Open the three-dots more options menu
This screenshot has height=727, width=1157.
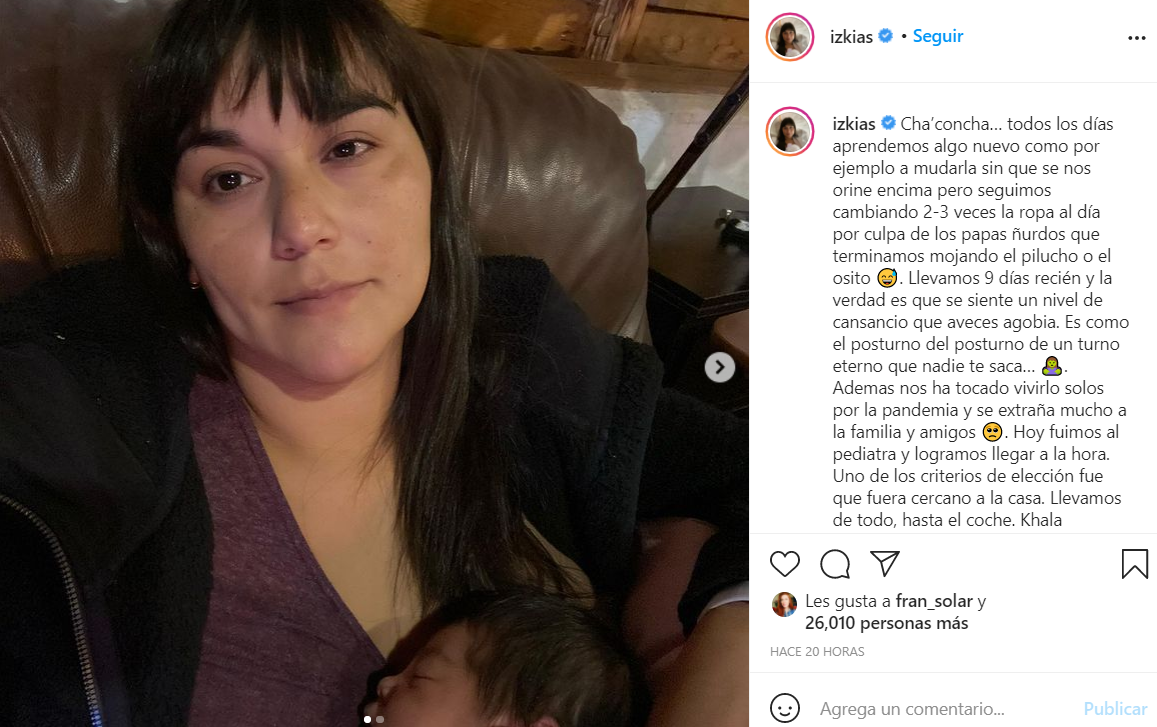coord(1136,38)
